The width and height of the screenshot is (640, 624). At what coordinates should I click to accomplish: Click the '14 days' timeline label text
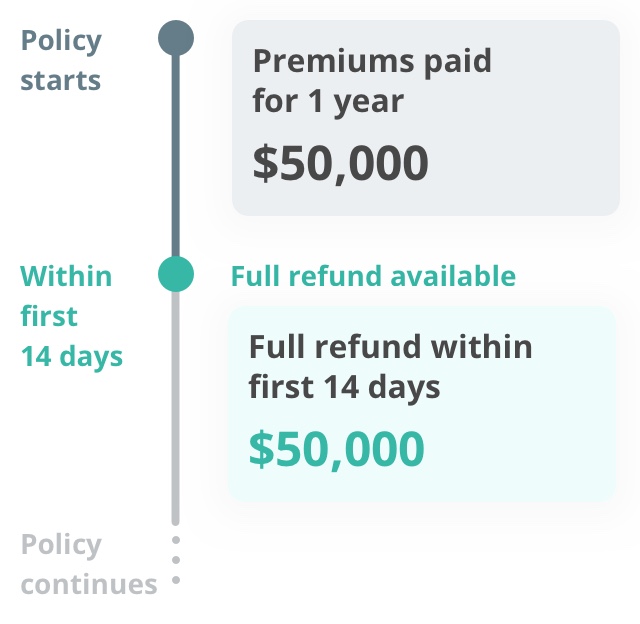71,357
